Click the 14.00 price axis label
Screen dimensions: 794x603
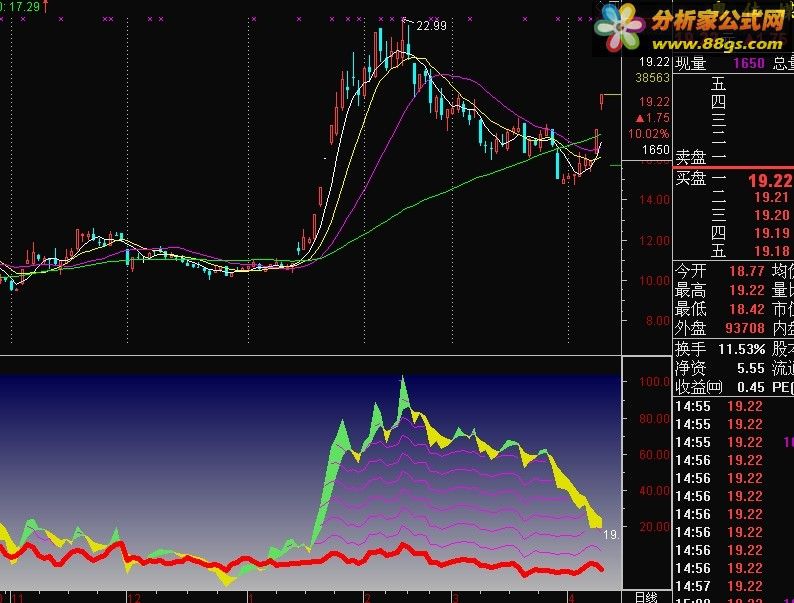click(x=654, y=199)
